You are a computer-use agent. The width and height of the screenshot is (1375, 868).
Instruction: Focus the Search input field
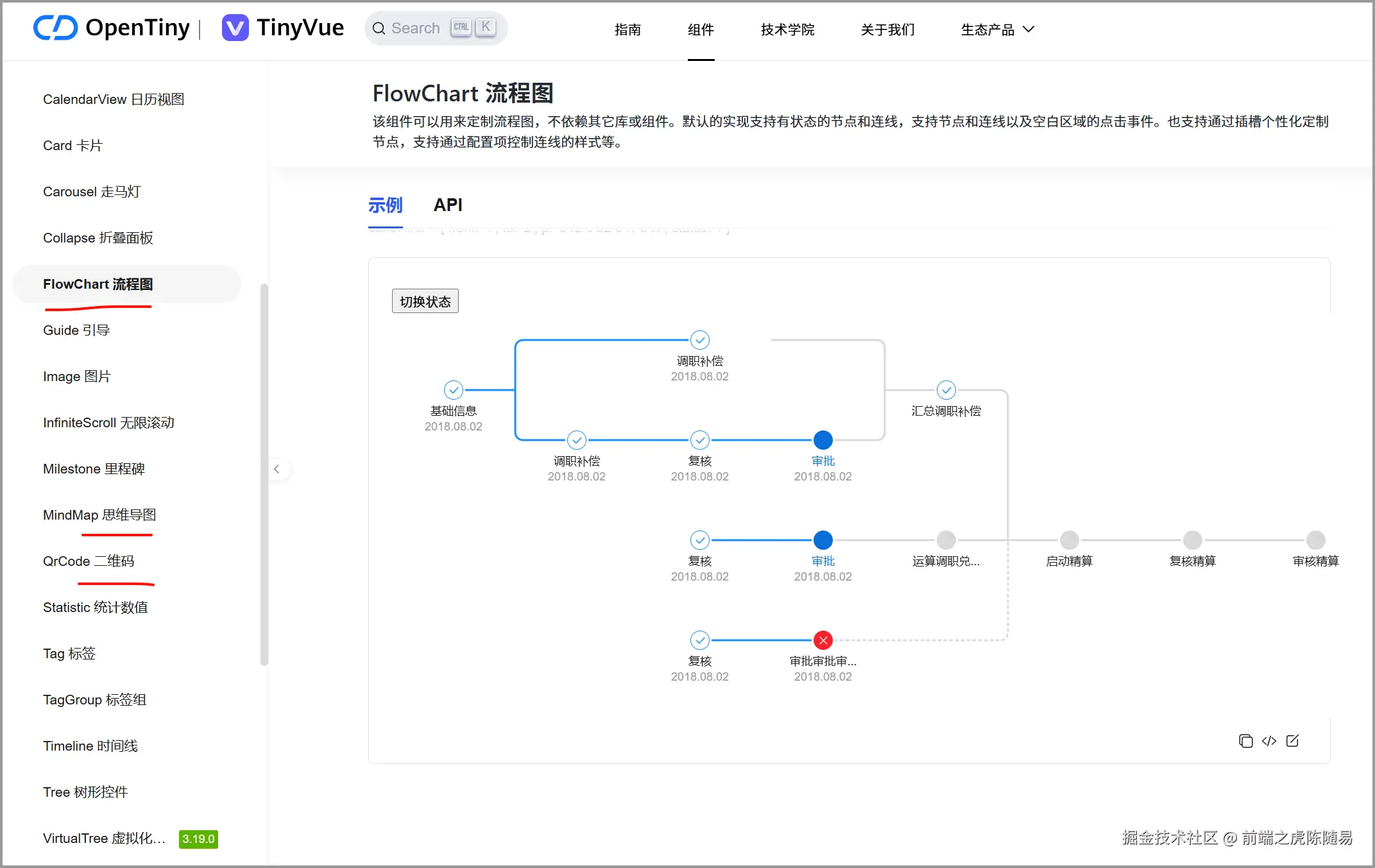pyautogui.click(x=416, y=28)
